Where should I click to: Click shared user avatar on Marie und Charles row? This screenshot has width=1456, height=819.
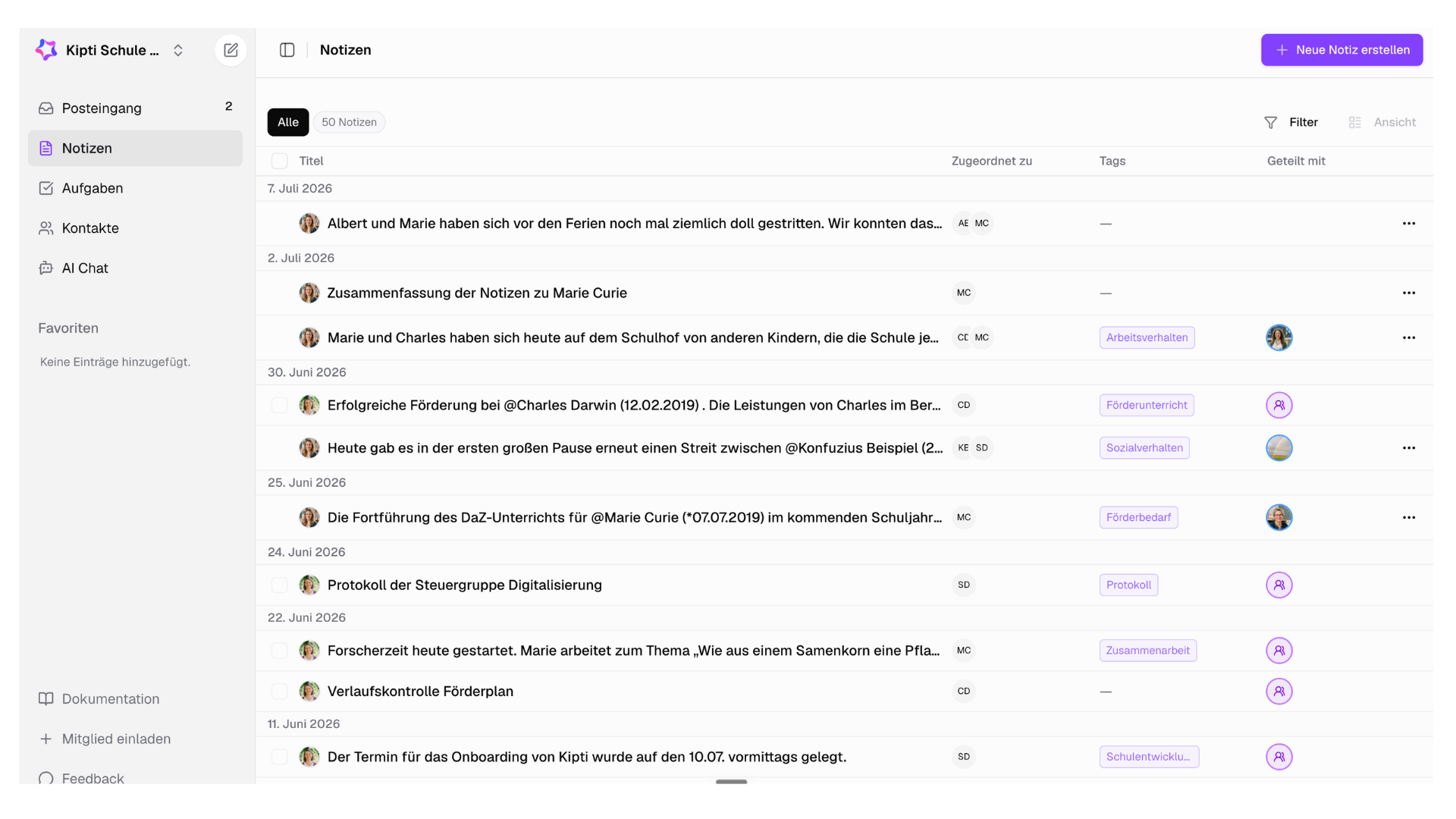click(1279, 338)
